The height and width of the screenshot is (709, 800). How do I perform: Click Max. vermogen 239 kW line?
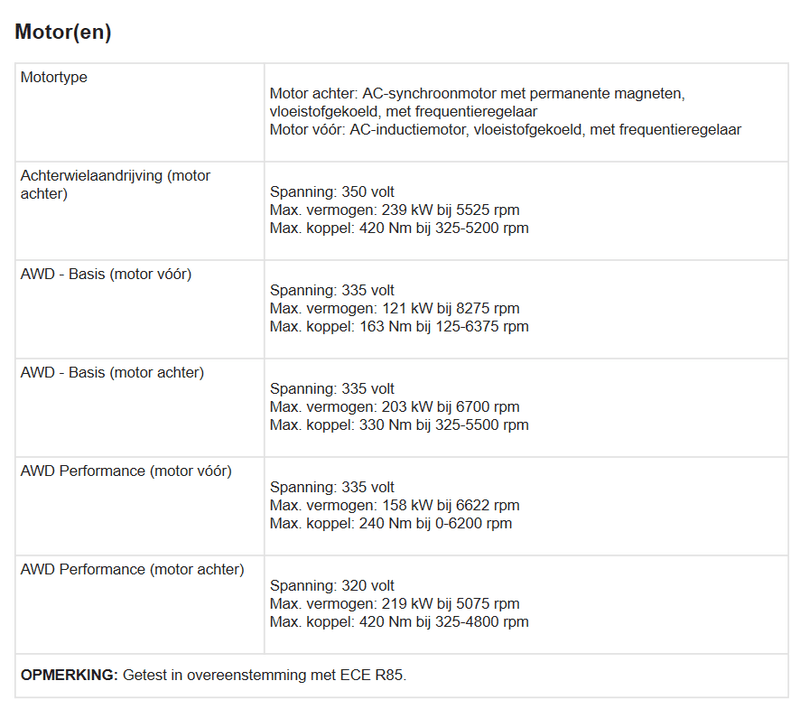[394, 210]
